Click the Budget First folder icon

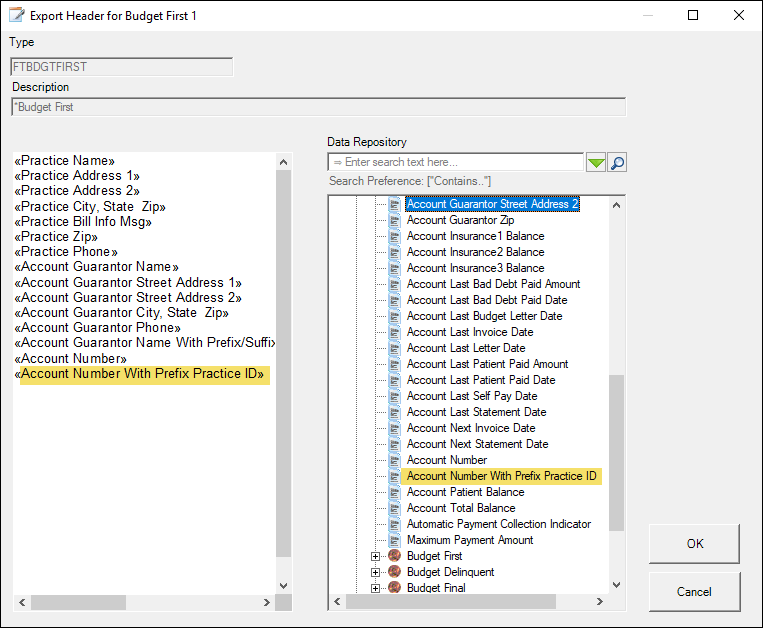[394, 556]
